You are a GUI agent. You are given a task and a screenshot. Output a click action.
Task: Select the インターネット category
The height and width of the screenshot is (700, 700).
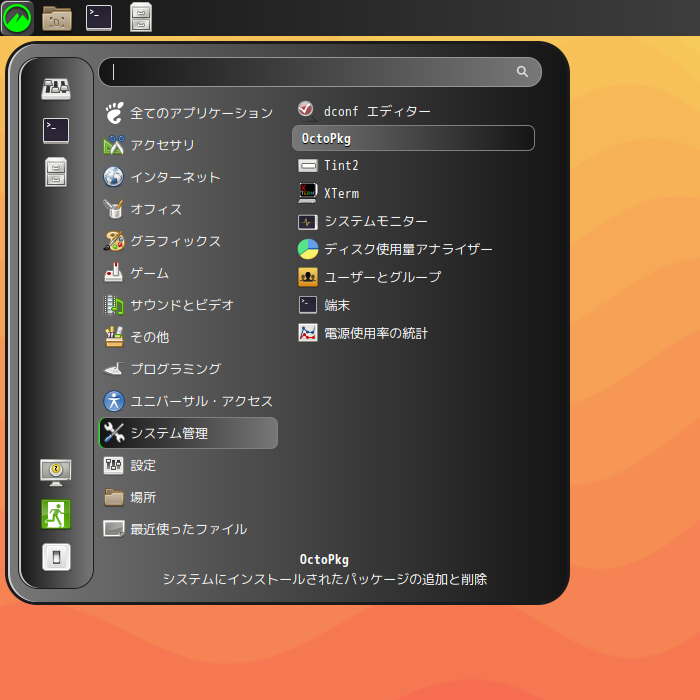(x=188, y=177)
